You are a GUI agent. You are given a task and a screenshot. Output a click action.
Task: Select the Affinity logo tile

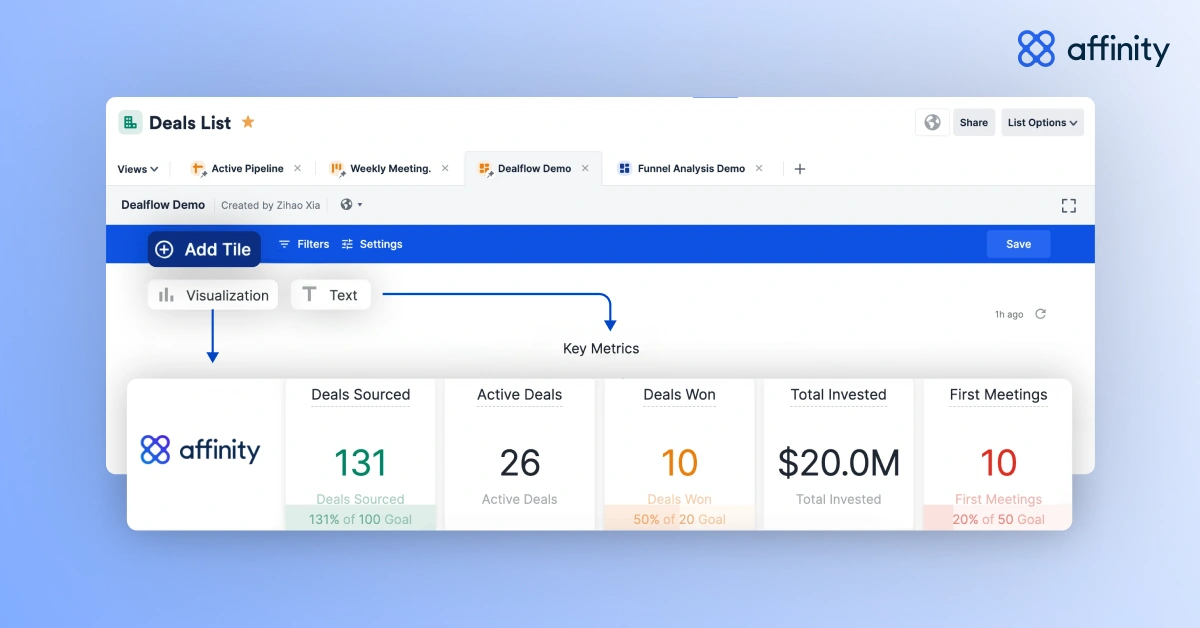point(205,454)
